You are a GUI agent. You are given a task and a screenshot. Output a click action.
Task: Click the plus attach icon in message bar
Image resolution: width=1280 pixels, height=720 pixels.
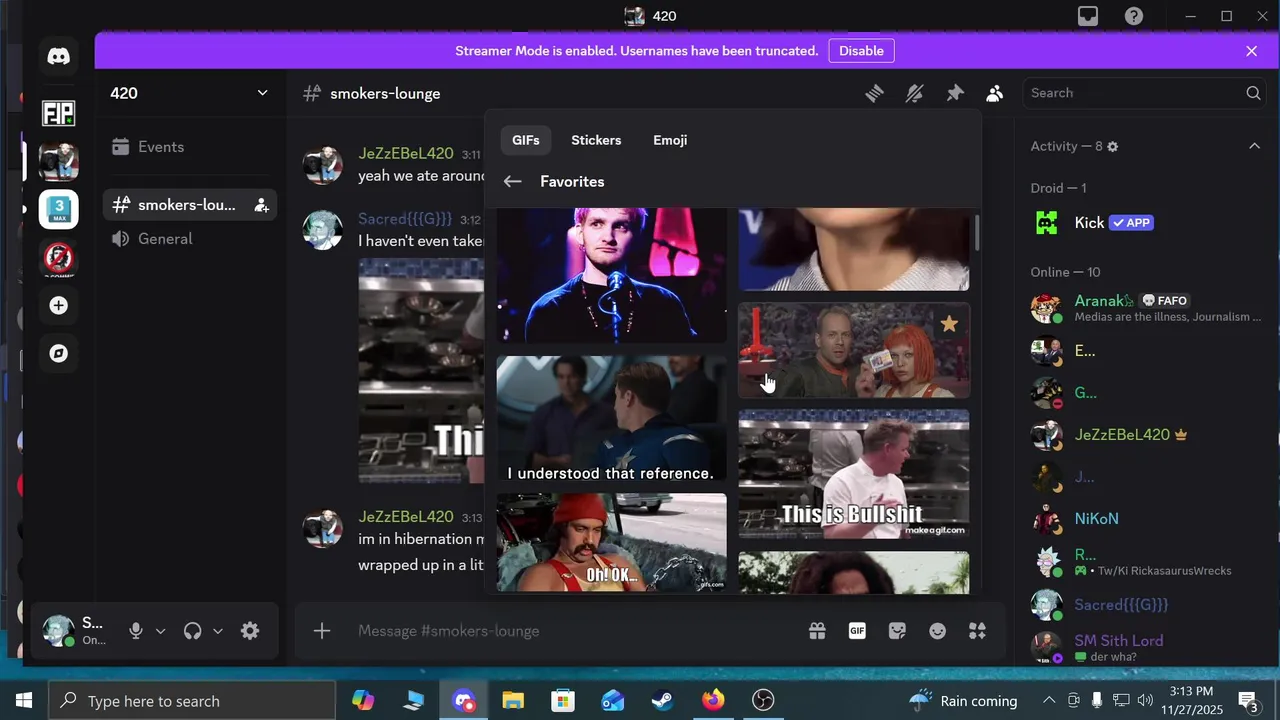[x=321, y=631]
